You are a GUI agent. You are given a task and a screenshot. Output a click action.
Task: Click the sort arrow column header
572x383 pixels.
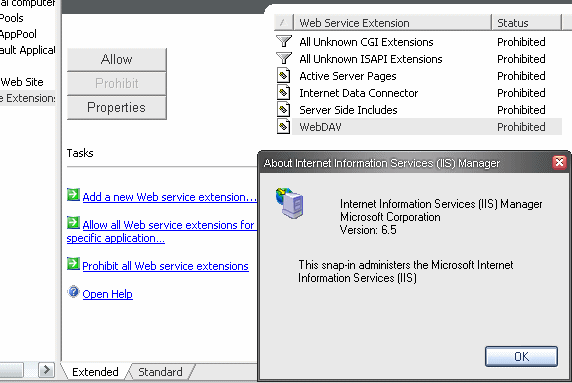tap(283, 23)
